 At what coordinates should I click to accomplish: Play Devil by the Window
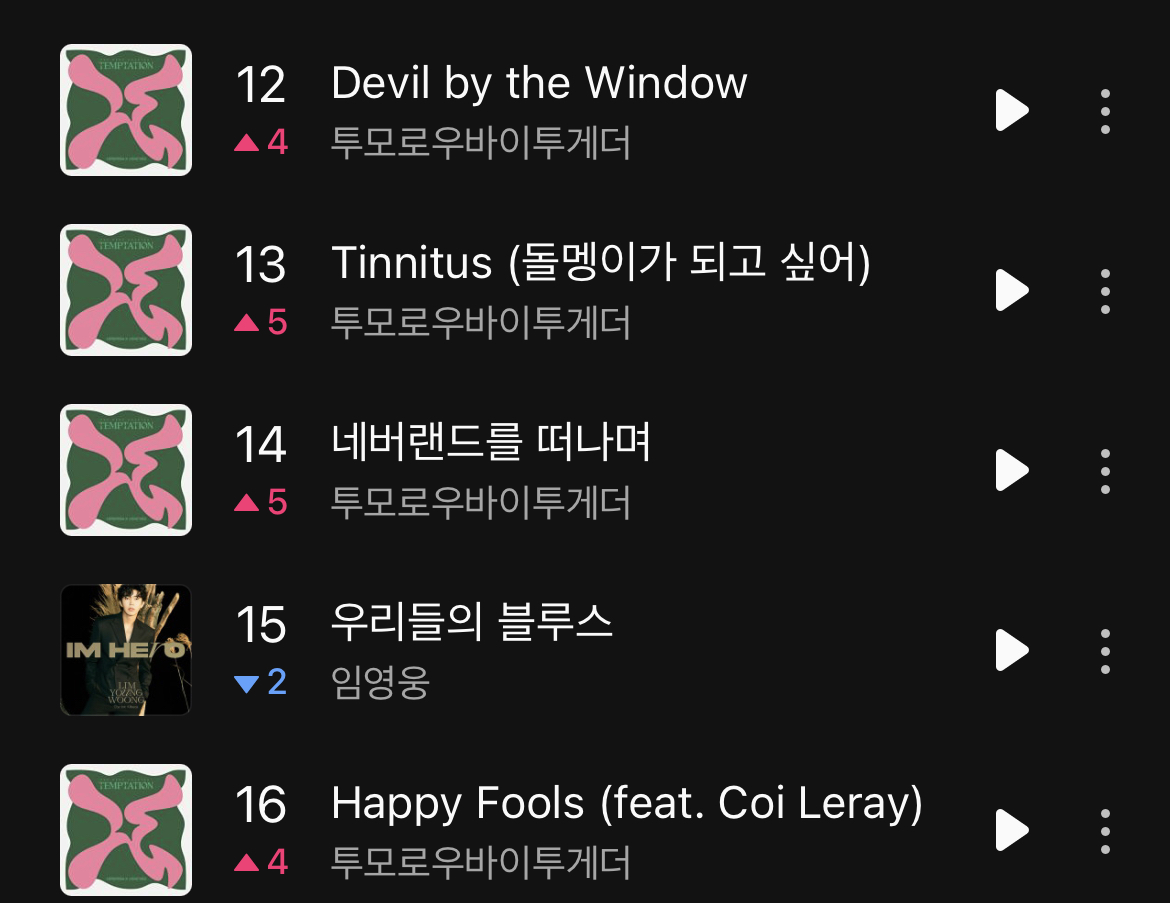coord(1012,110)
